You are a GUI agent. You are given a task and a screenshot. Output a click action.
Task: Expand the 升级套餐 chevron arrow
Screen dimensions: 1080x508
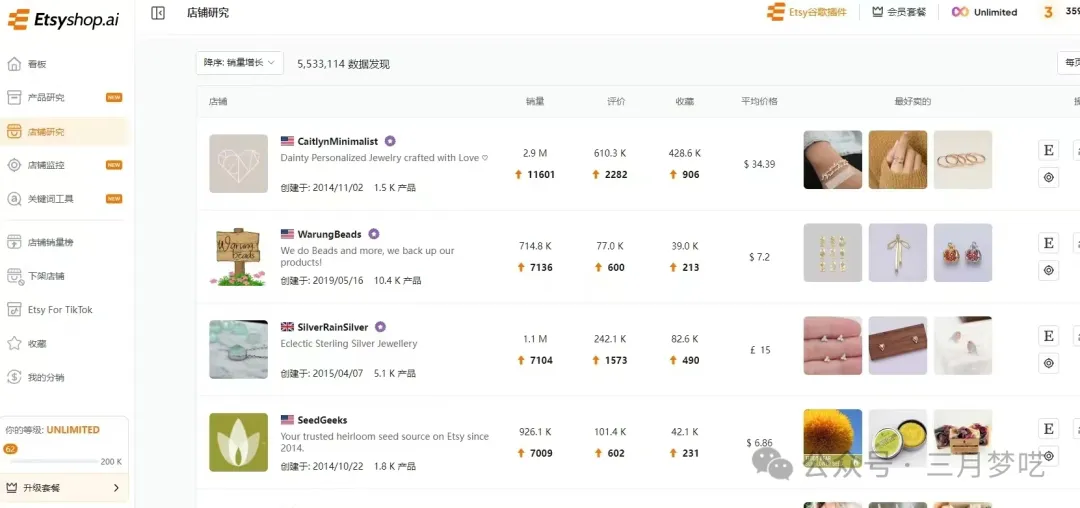pos(116,488)
